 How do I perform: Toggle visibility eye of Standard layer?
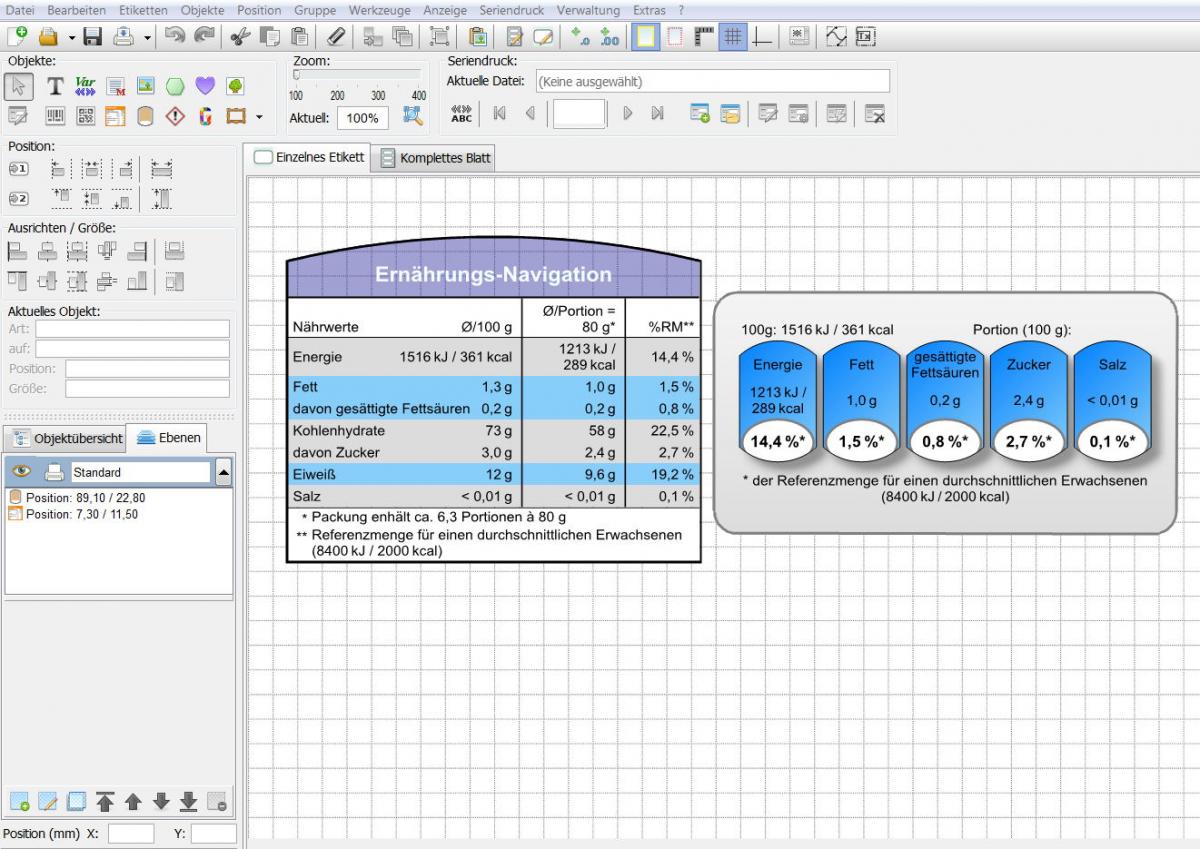21,472
